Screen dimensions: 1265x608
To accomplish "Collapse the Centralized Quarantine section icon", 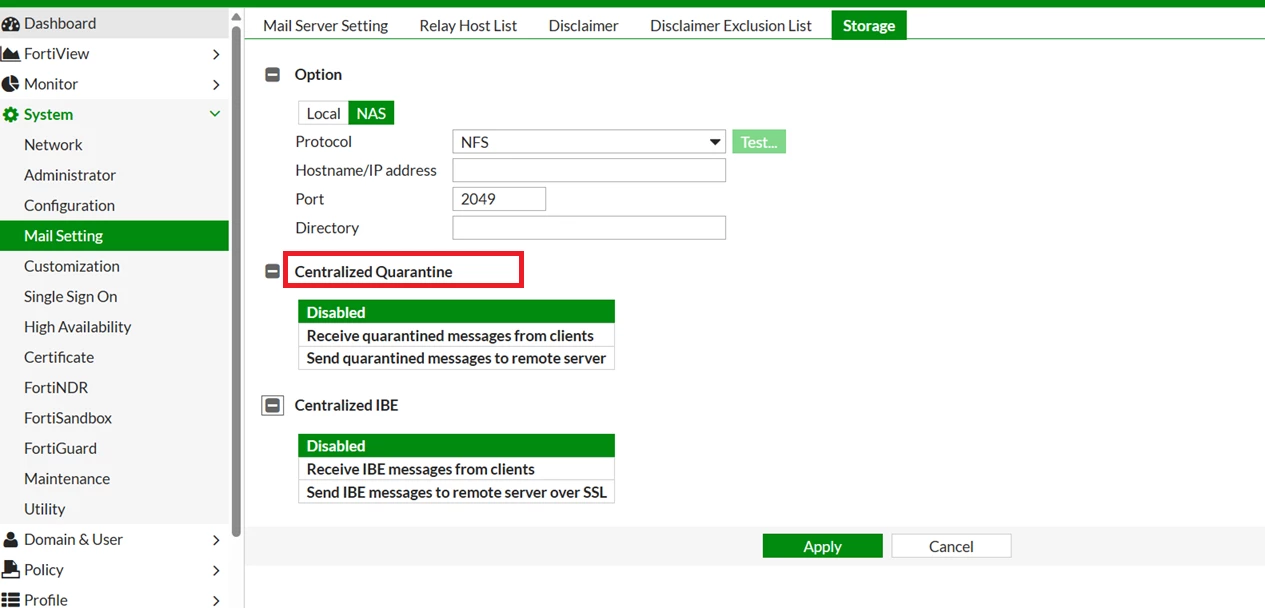I will pos(272,271).
